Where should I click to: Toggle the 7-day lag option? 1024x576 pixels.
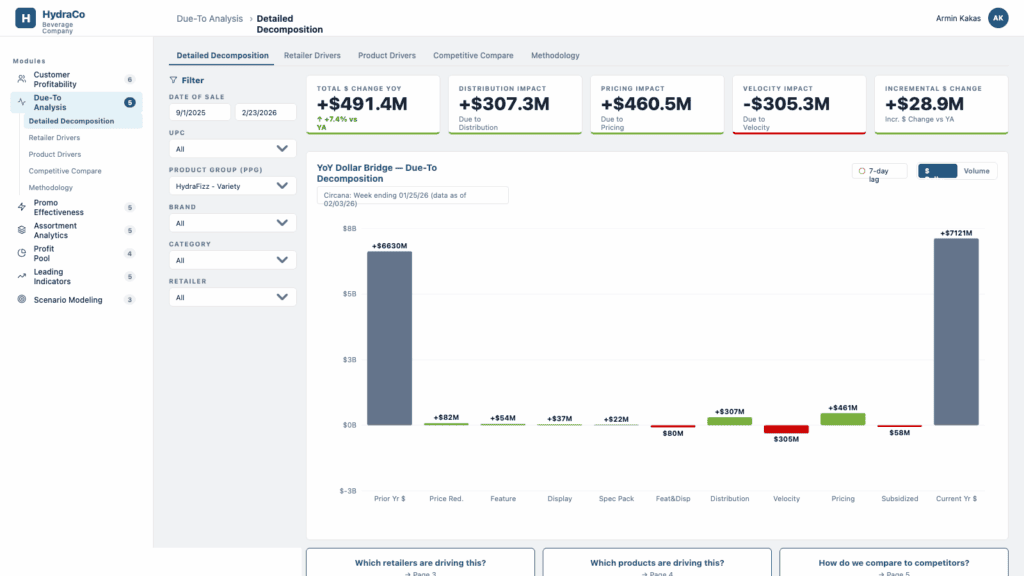[879, 172]
